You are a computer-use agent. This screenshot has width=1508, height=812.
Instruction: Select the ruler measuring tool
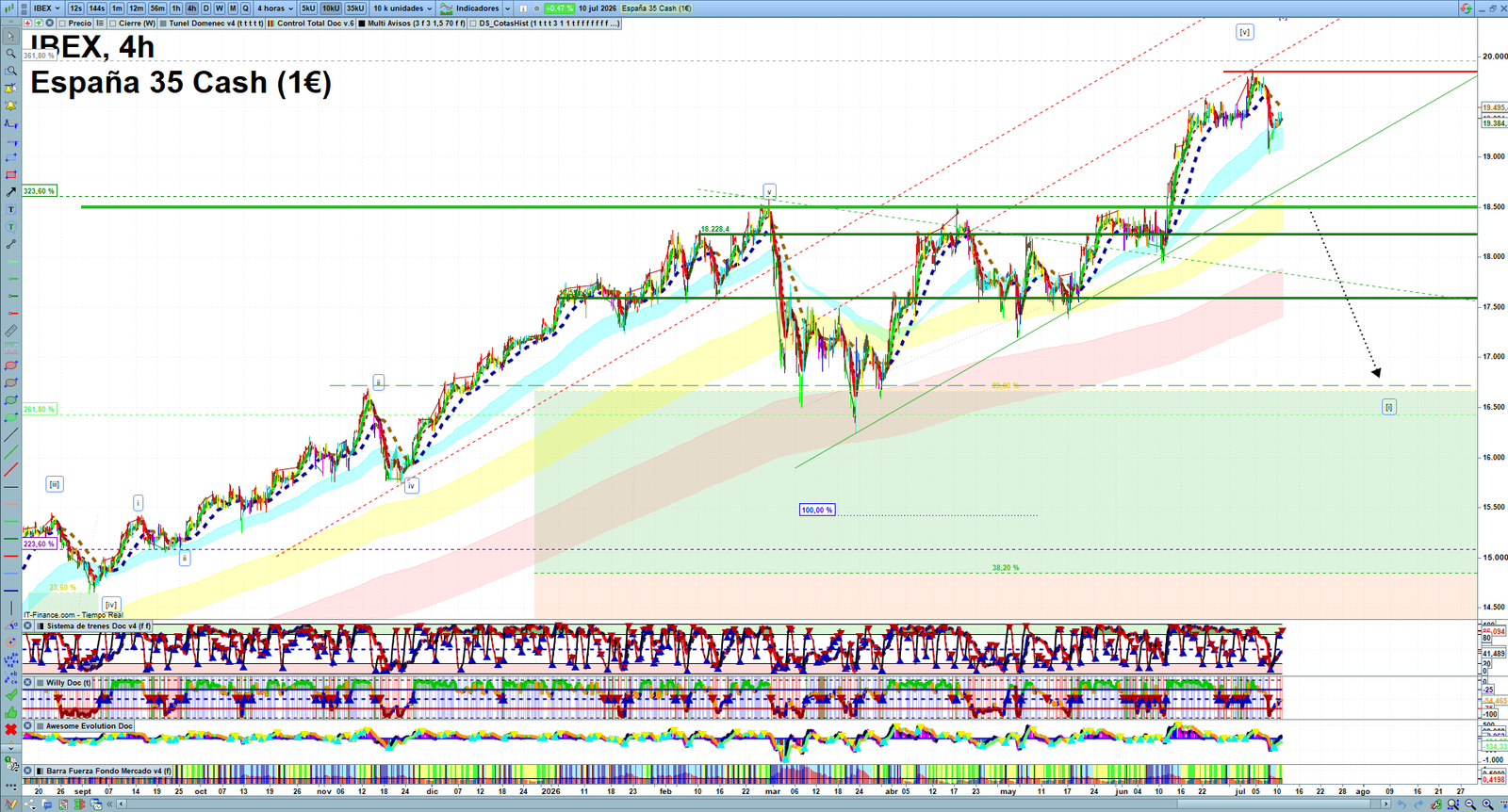click(11, 331)
